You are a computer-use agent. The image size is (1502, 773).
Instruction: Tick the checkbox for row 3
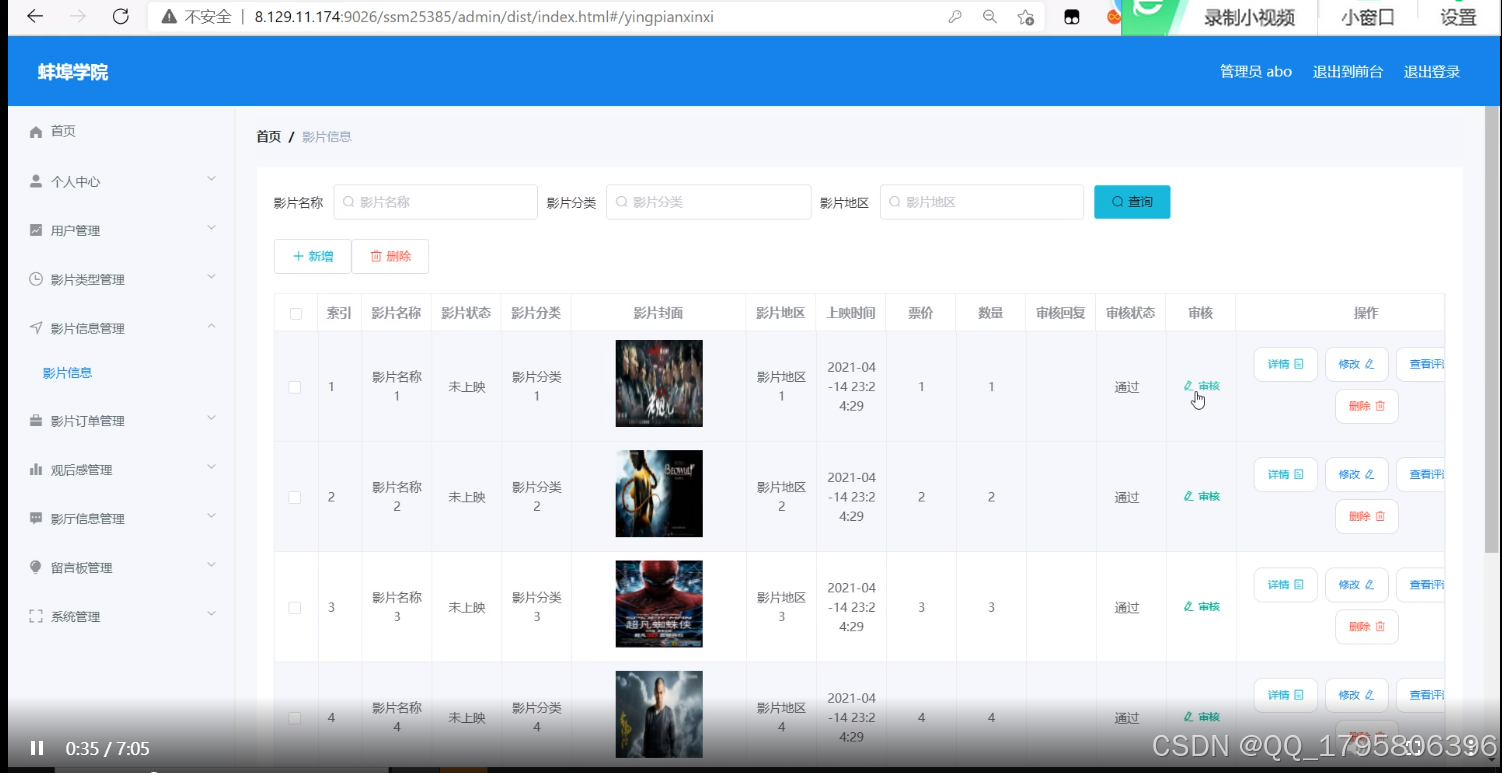pyautogui.click(x=295, y=607)
